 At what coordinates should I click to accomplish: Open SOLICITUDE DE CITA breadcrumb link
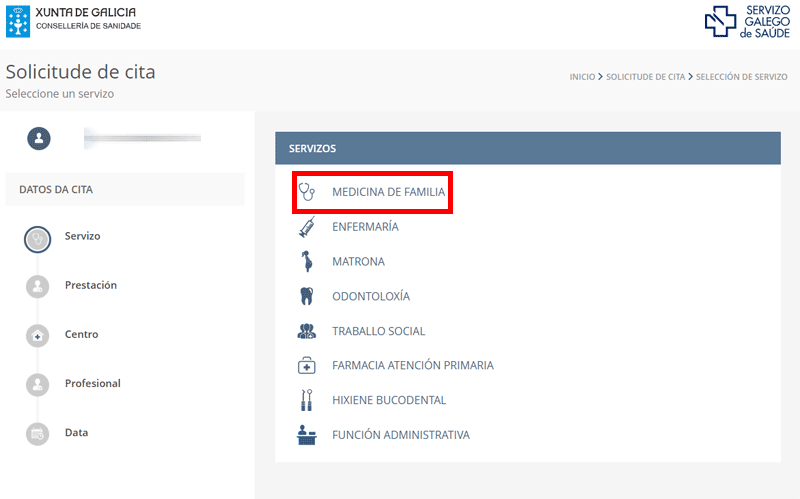tap(645, 77)
